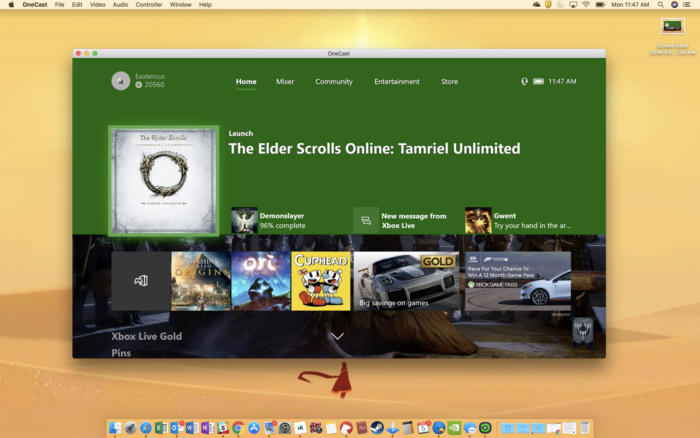Open the Wi-Fi status menu
The width and height of the screenshot is (700, 438).
coord(586,4)
